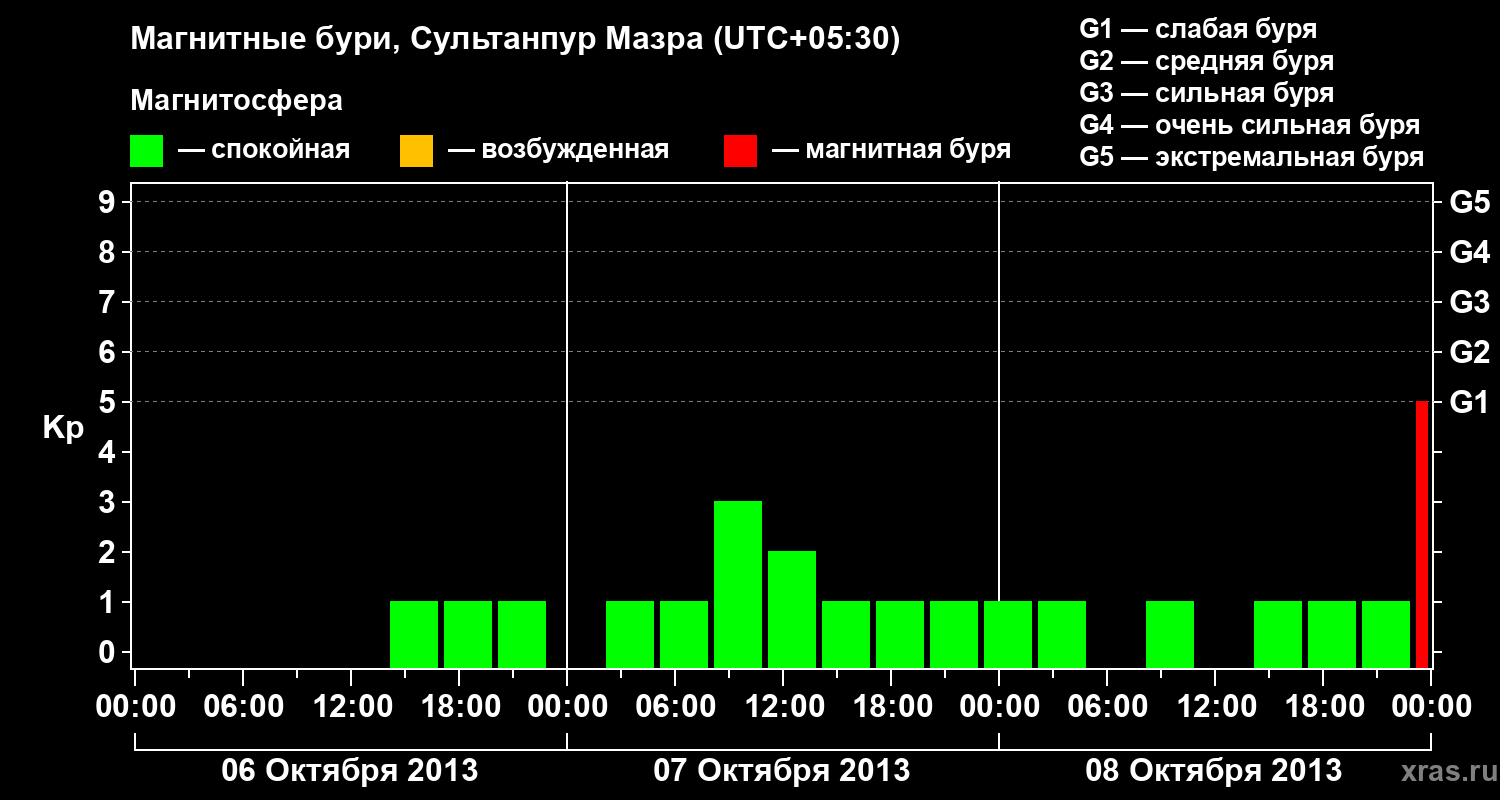Click the 'G1 — слабая буря' legend line
Image resolution: width=1500 pixels, height=800 pixels.
pos(1198,29)
